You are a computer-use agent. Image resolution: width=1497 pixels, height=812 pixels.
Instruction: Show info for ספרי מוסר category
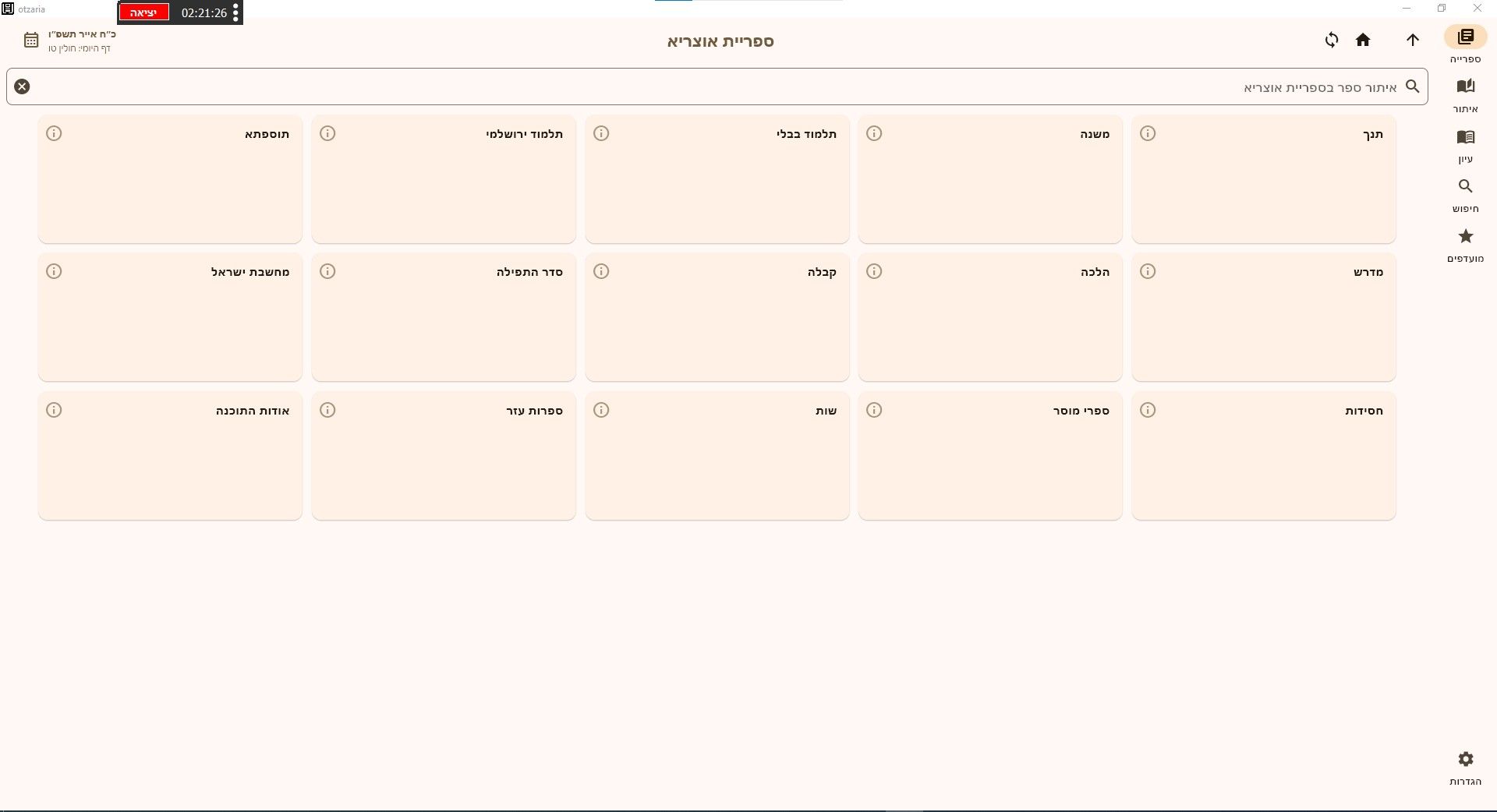pos(874,410)
